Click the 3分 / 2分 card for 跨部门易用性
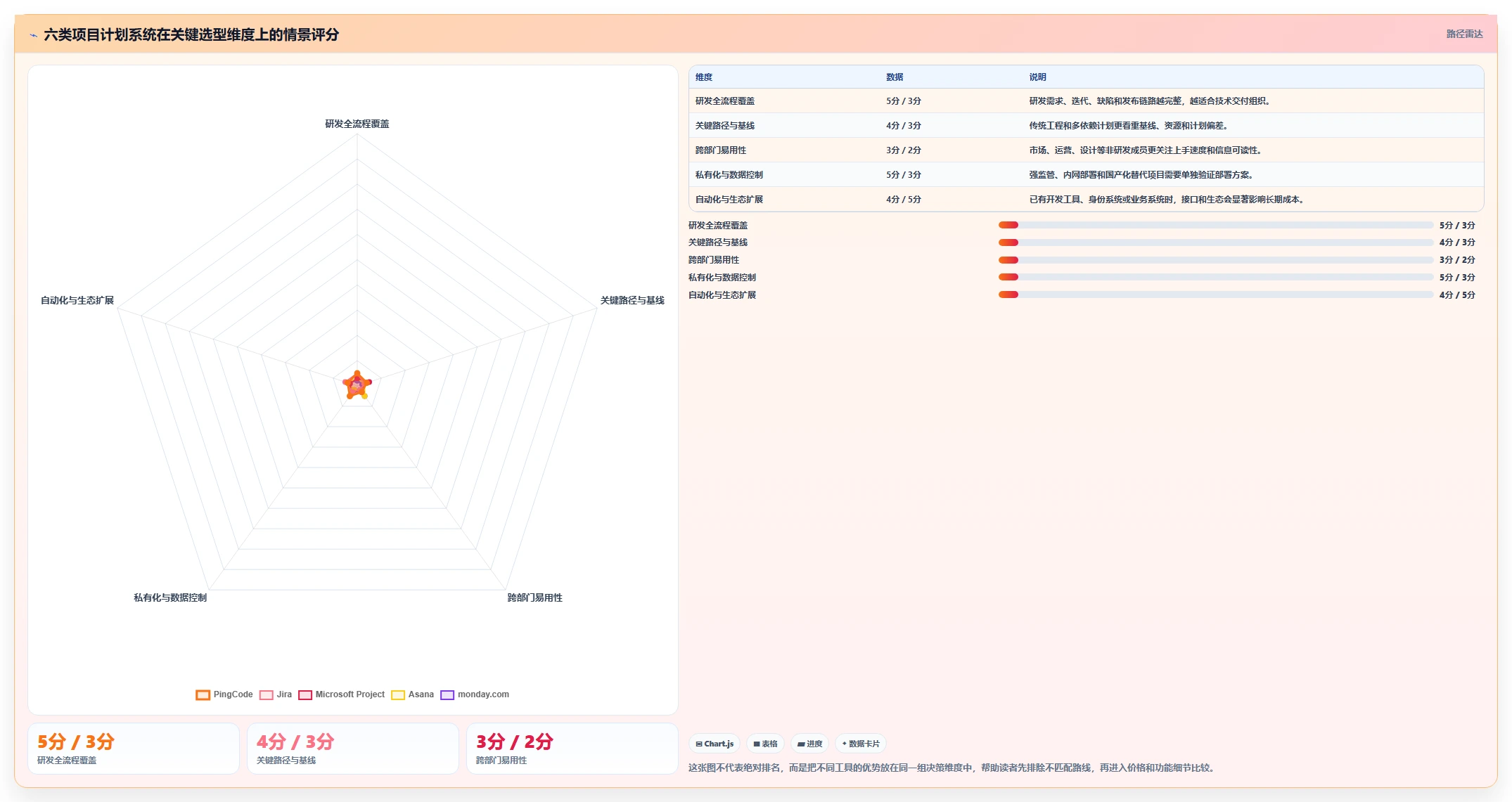This screenshot has width=1512, height=802. tap(572, 749)
